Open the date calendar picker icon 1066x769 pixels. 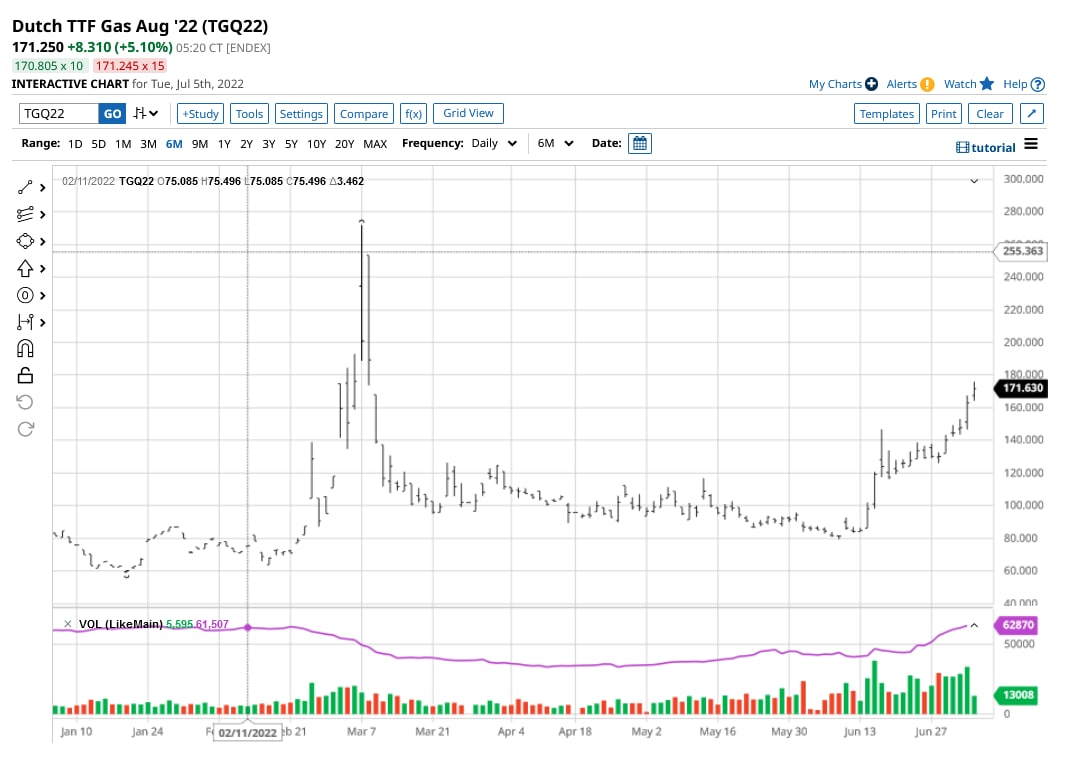(x=640, y=143)
